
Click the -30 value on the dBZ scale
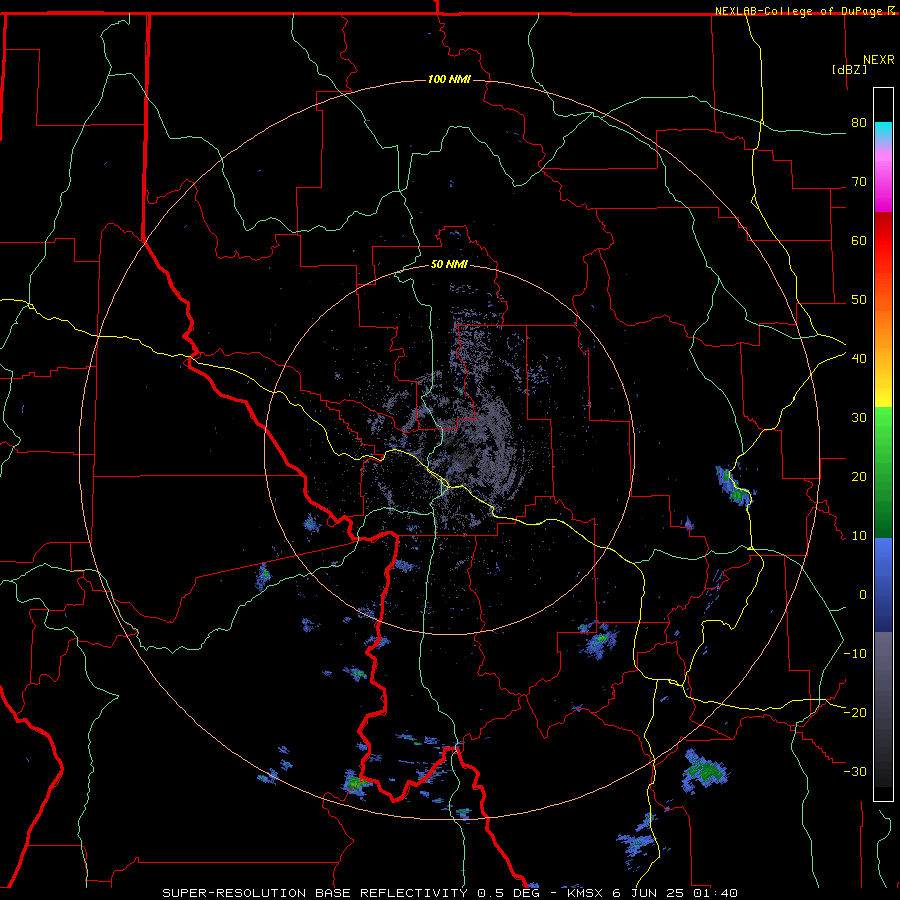point(855,772)
